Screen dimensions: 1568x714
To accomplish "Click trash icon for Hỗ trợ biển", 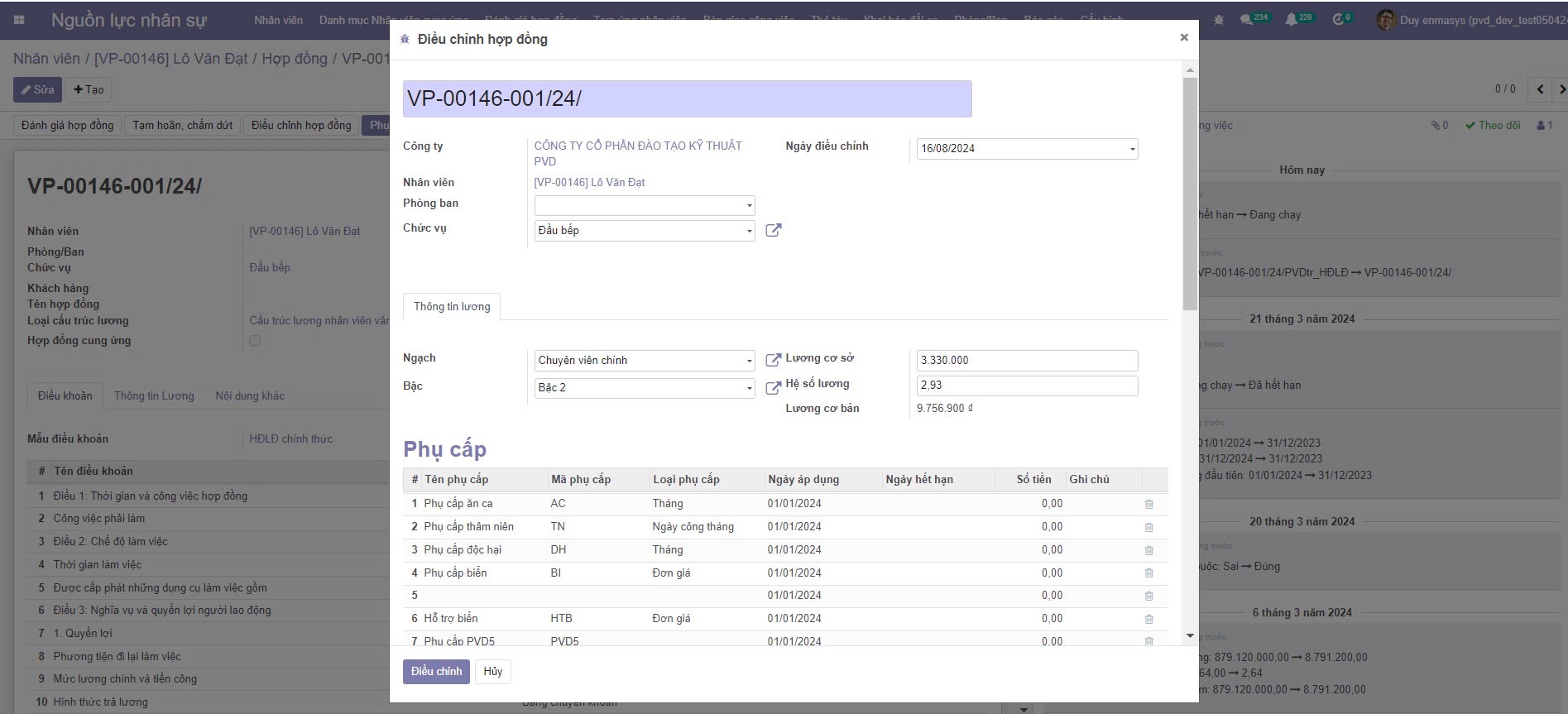I will (1148, 619).
